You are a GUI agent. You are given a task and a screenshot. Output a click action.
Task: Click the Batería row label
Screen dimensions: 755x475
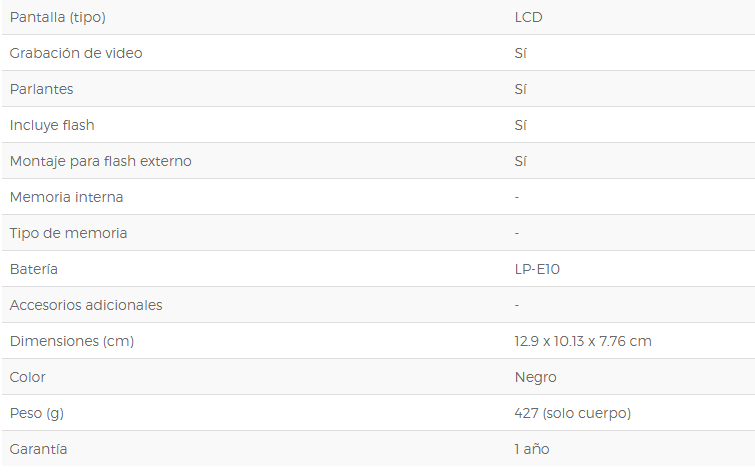pos(34,269)
